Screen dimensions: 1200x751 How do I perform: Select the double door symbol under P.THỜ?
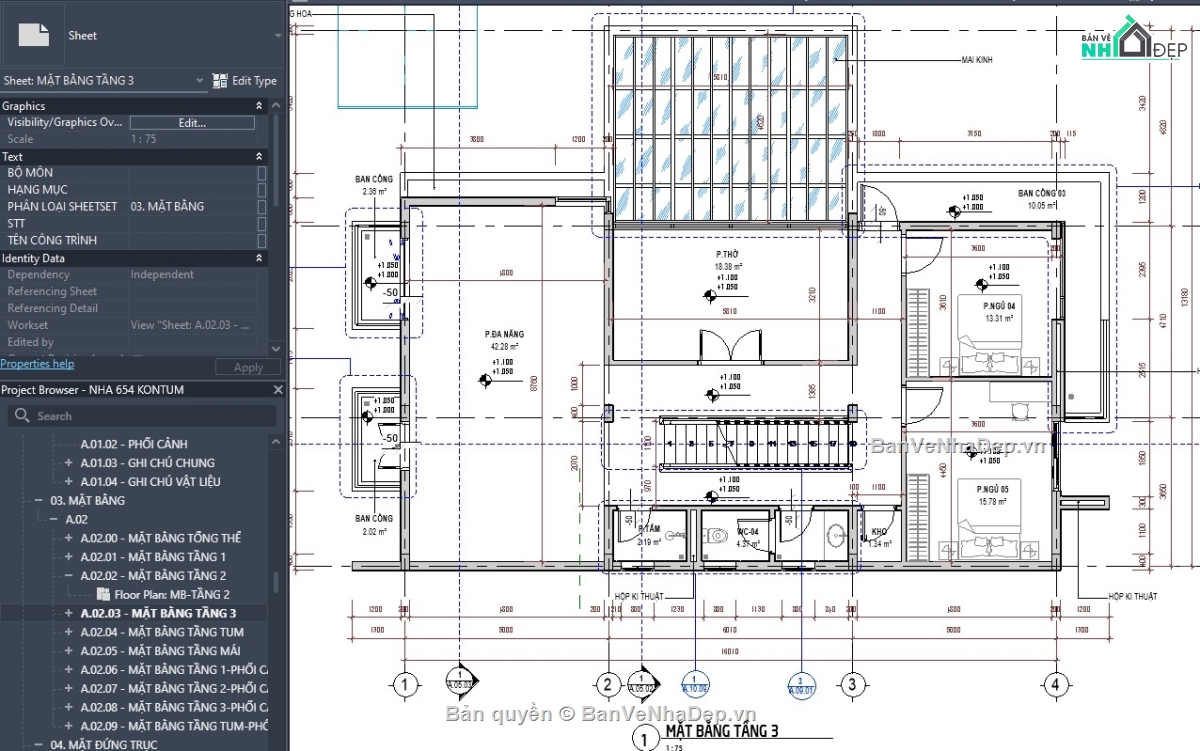[730, 346]
